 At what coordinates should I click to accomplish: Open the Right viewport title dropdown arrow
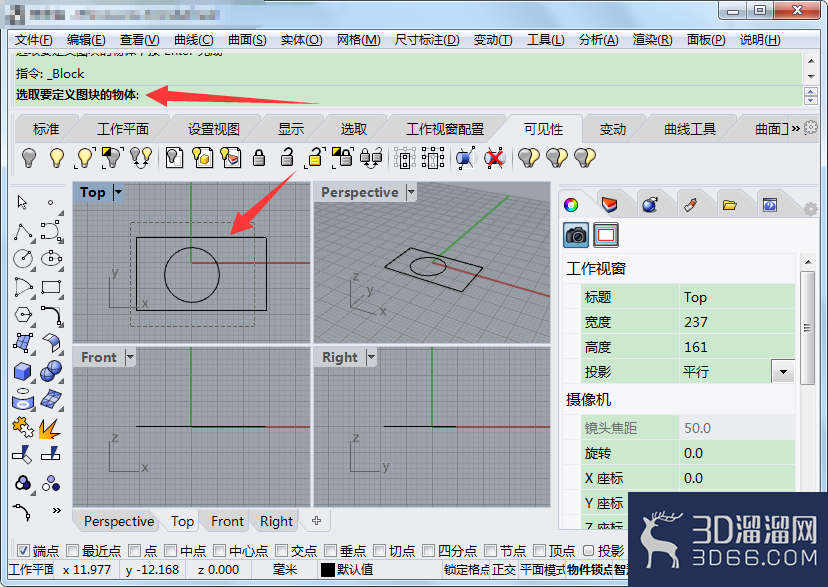point(371,357)
